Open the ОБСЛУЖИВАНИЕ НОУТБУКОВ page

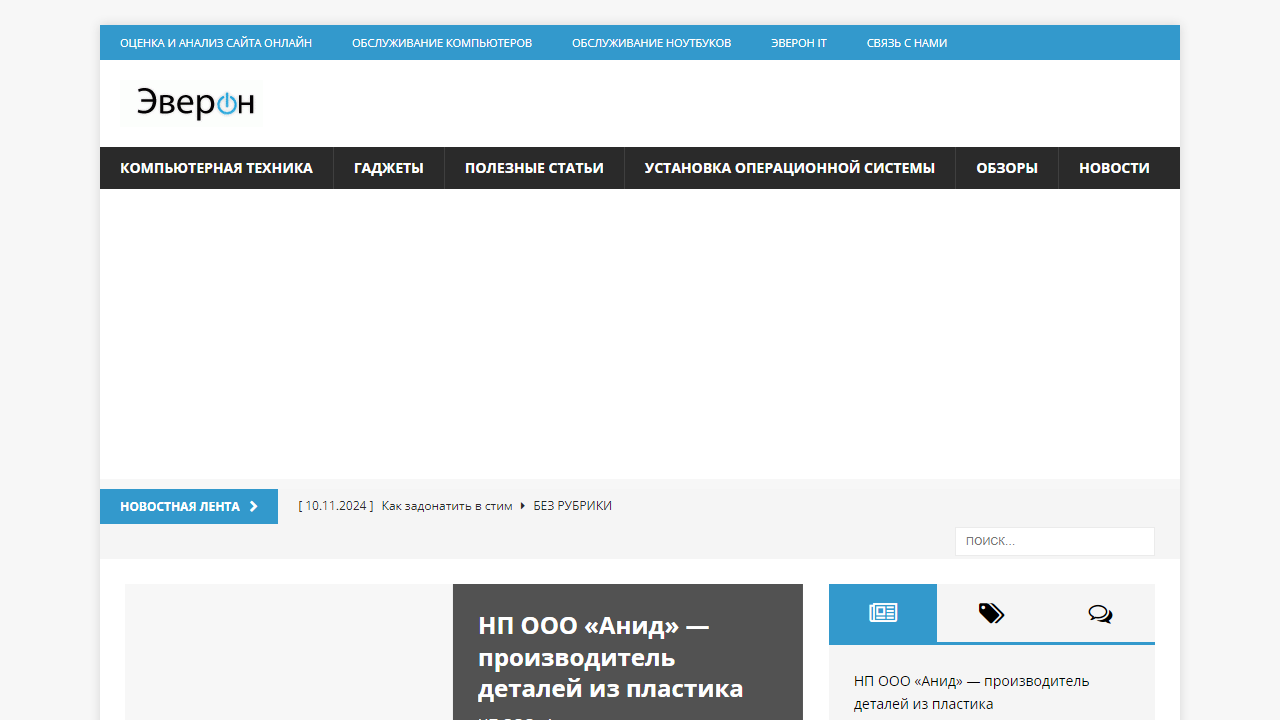pyautogui.click(x=651, y=42)
